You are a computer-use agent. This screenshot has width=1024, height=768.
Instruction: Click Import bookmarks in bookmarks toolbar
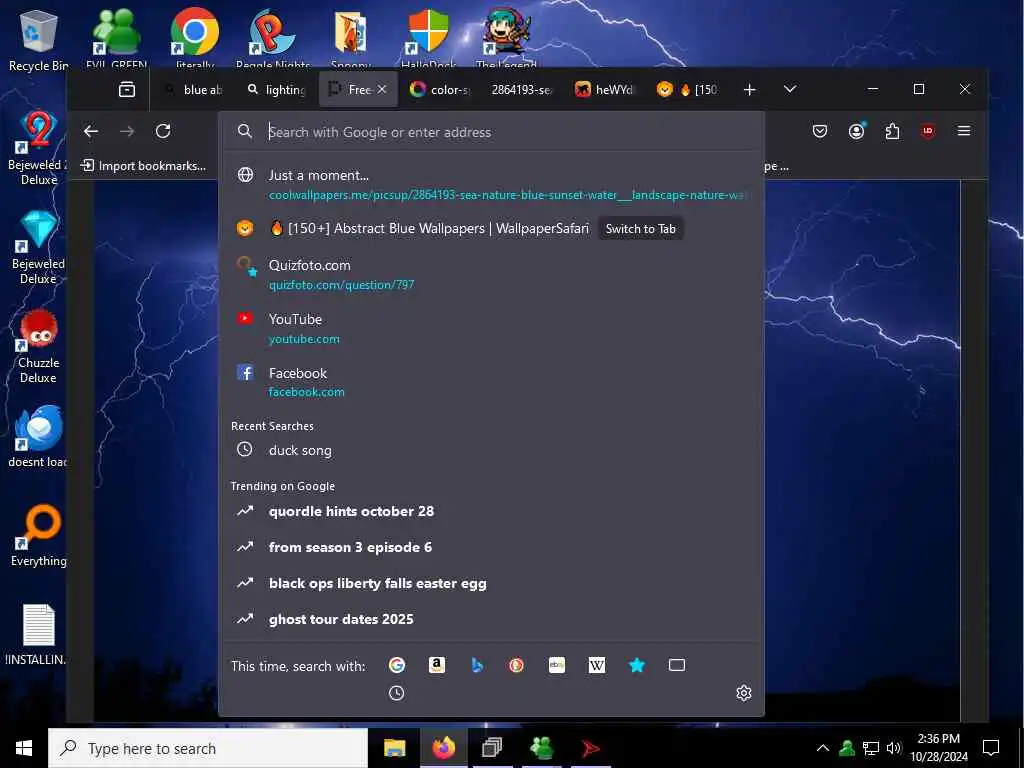pyautogui.click(x=143, y=166)
